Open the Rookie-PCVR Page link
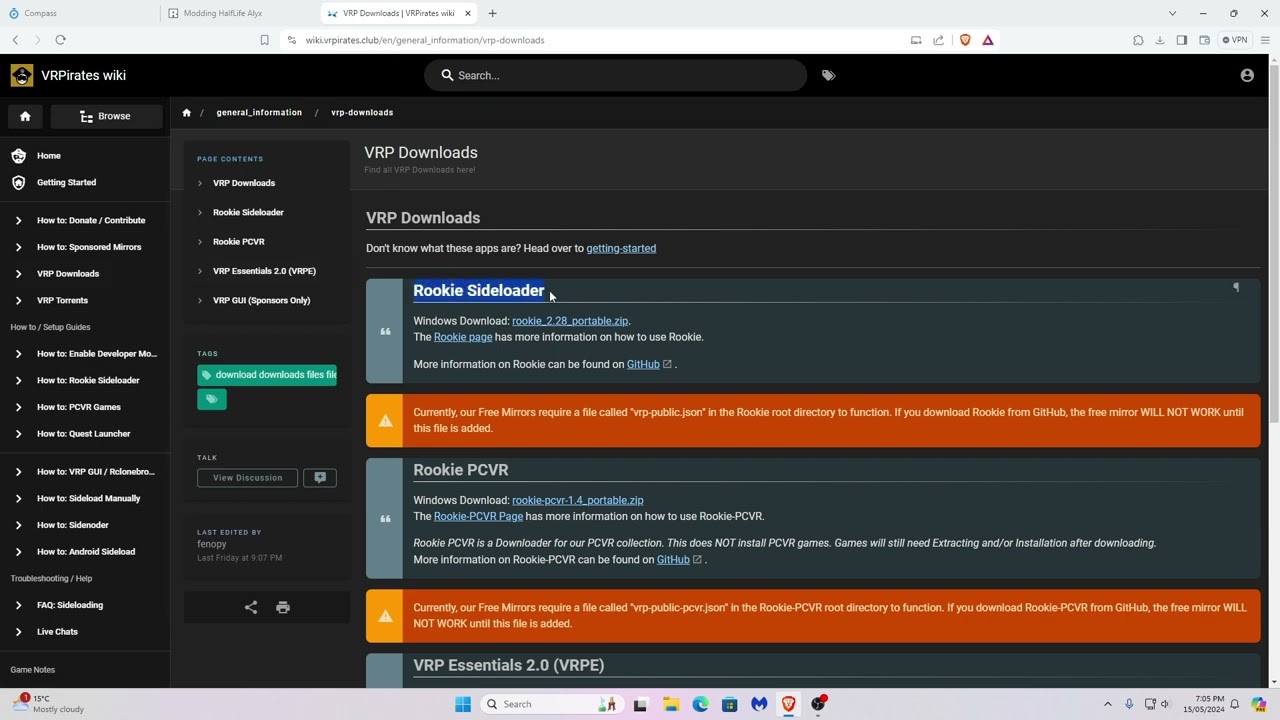The image size is (1280, 720). (x=478, y=516)
